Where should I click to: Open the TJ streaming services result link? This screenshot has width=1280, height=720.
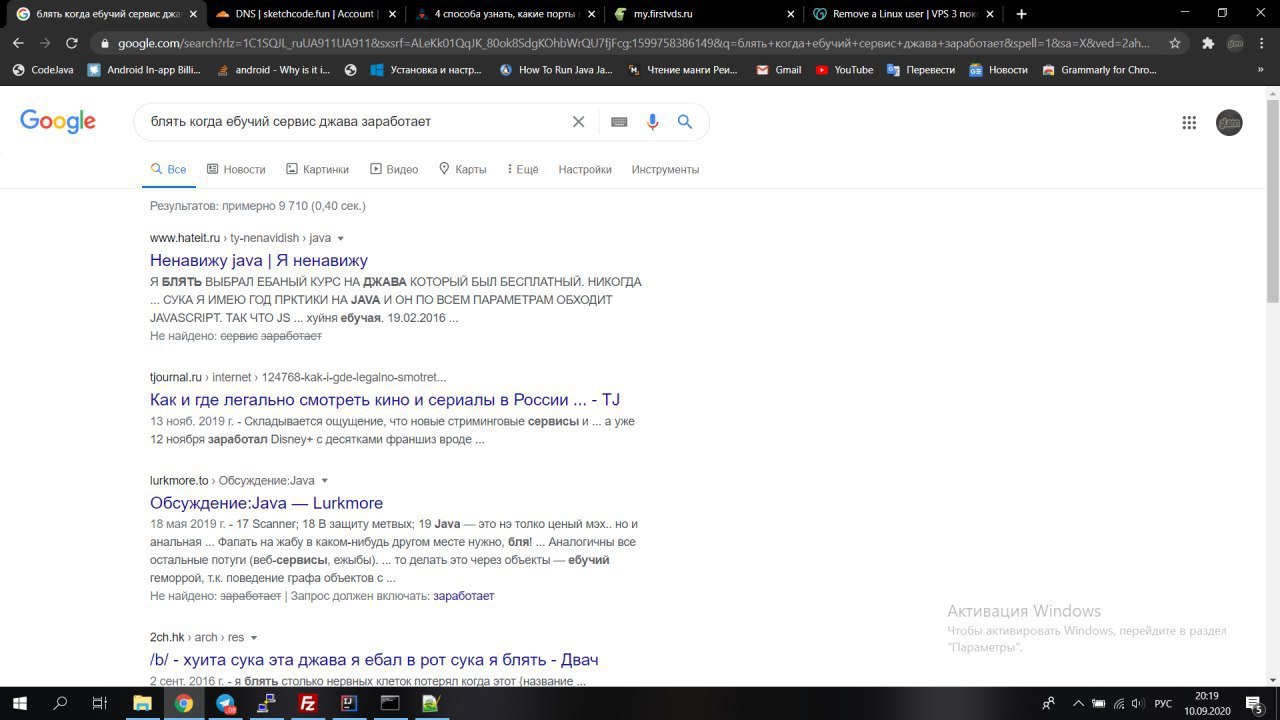(385, 400)
